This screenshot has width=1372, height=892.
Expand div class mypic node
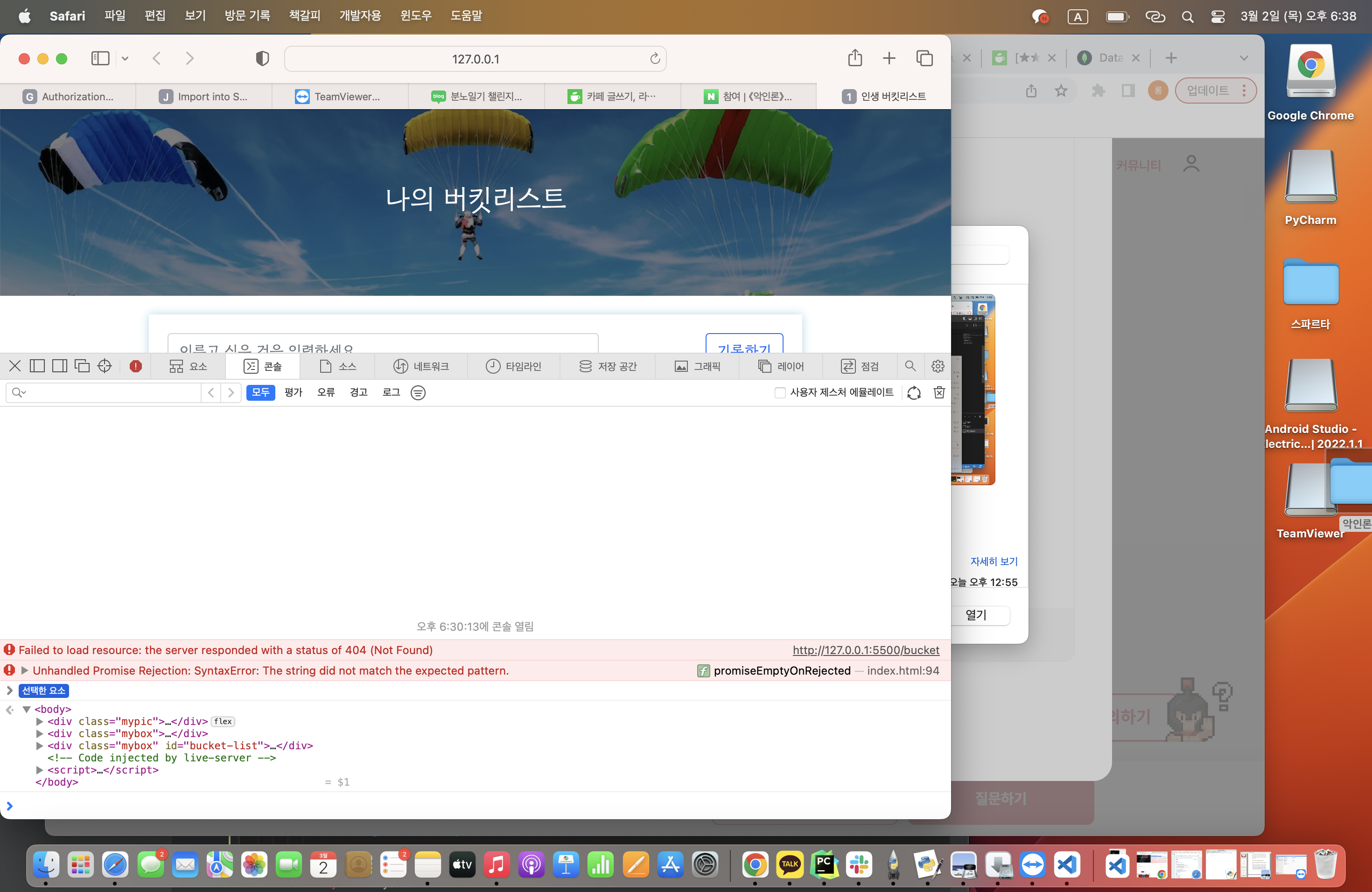pyautogui.click(x=39, y=721)
